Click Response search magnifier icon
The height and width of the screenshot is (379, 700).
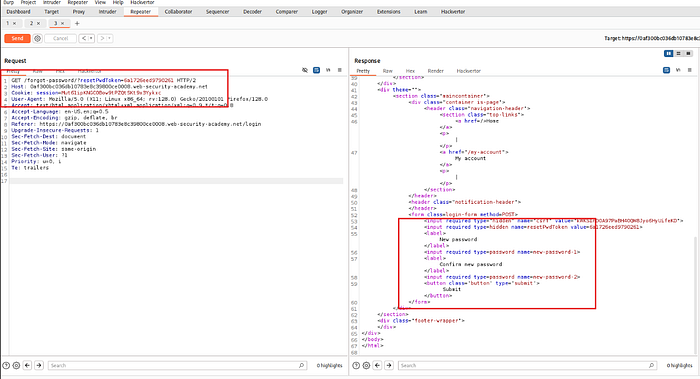651,365
